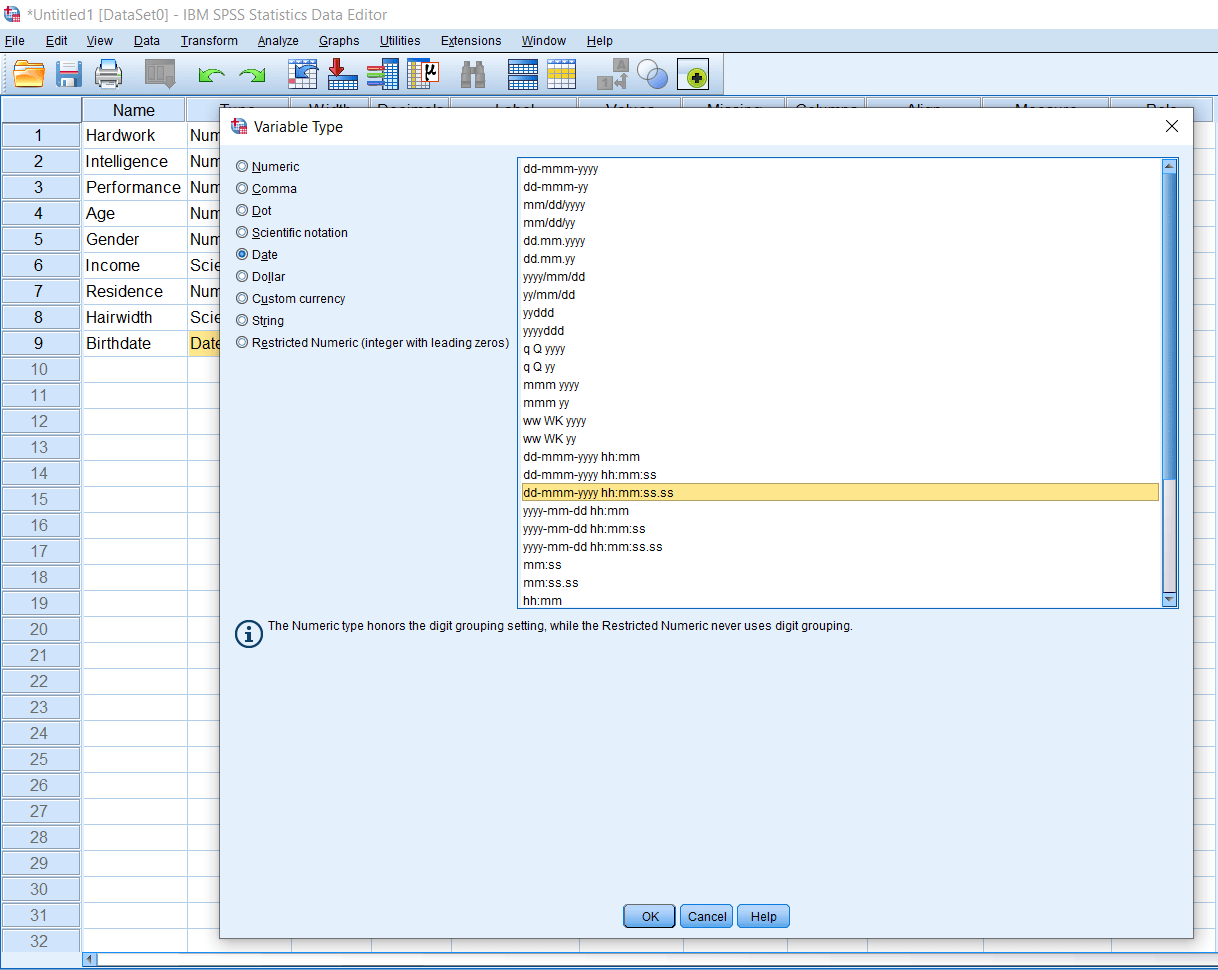
Task: Open the Transform menu
Action: [x=208, y=41]
